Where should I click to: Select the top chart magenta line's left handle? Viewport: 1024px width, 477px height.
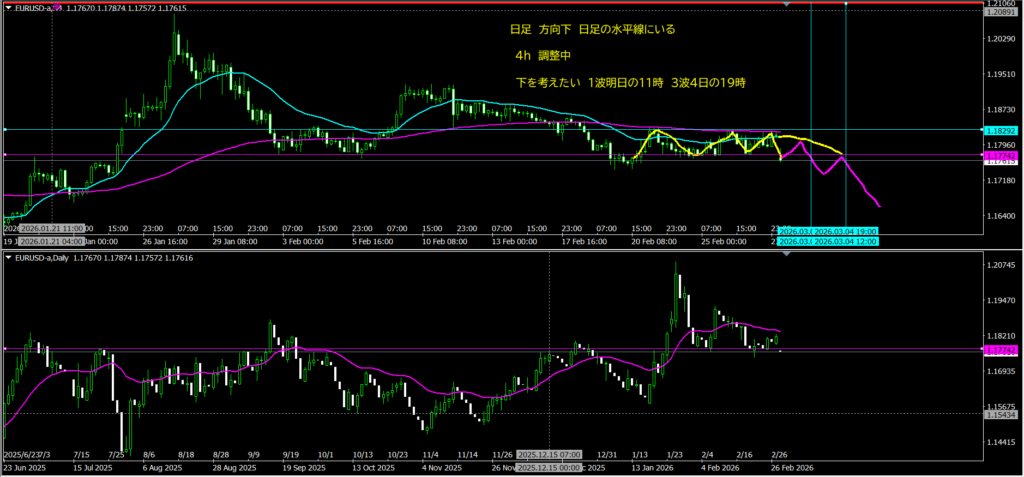[4, 155]
